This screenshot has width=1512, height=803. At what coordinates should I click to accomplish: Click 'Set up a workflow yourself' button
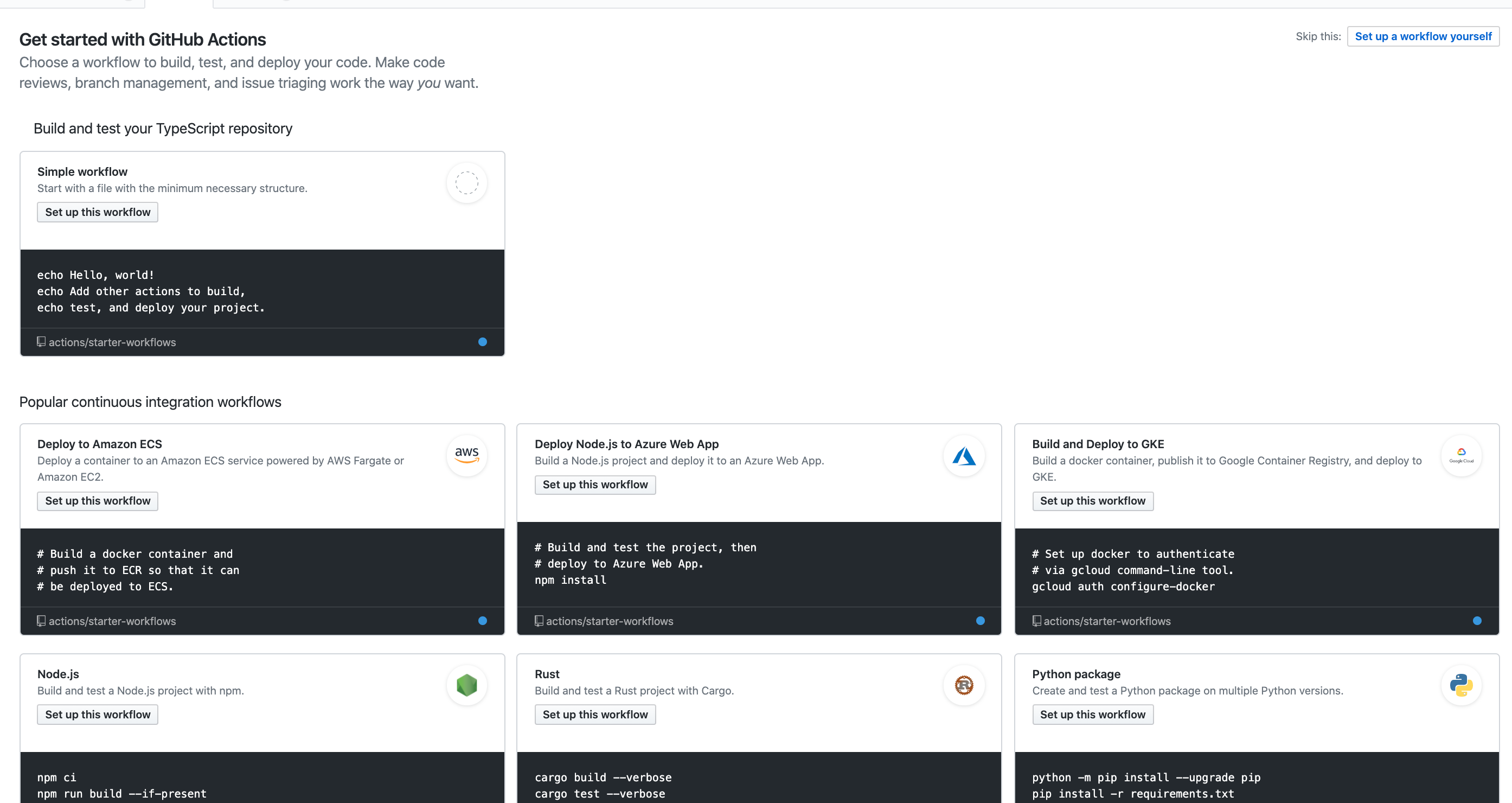point(1423,36)
